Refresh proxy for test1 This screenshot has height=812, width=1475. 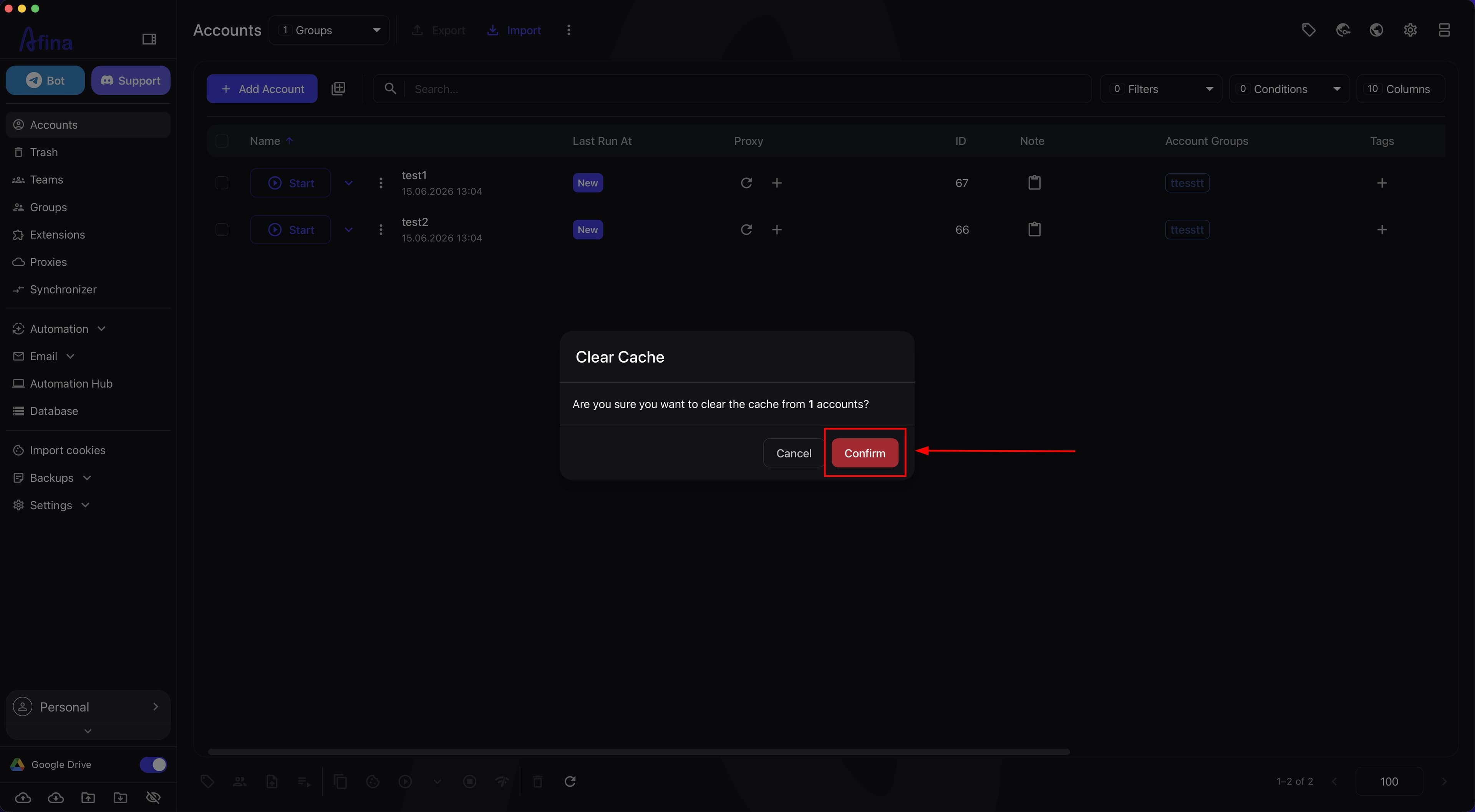[746, 183]
